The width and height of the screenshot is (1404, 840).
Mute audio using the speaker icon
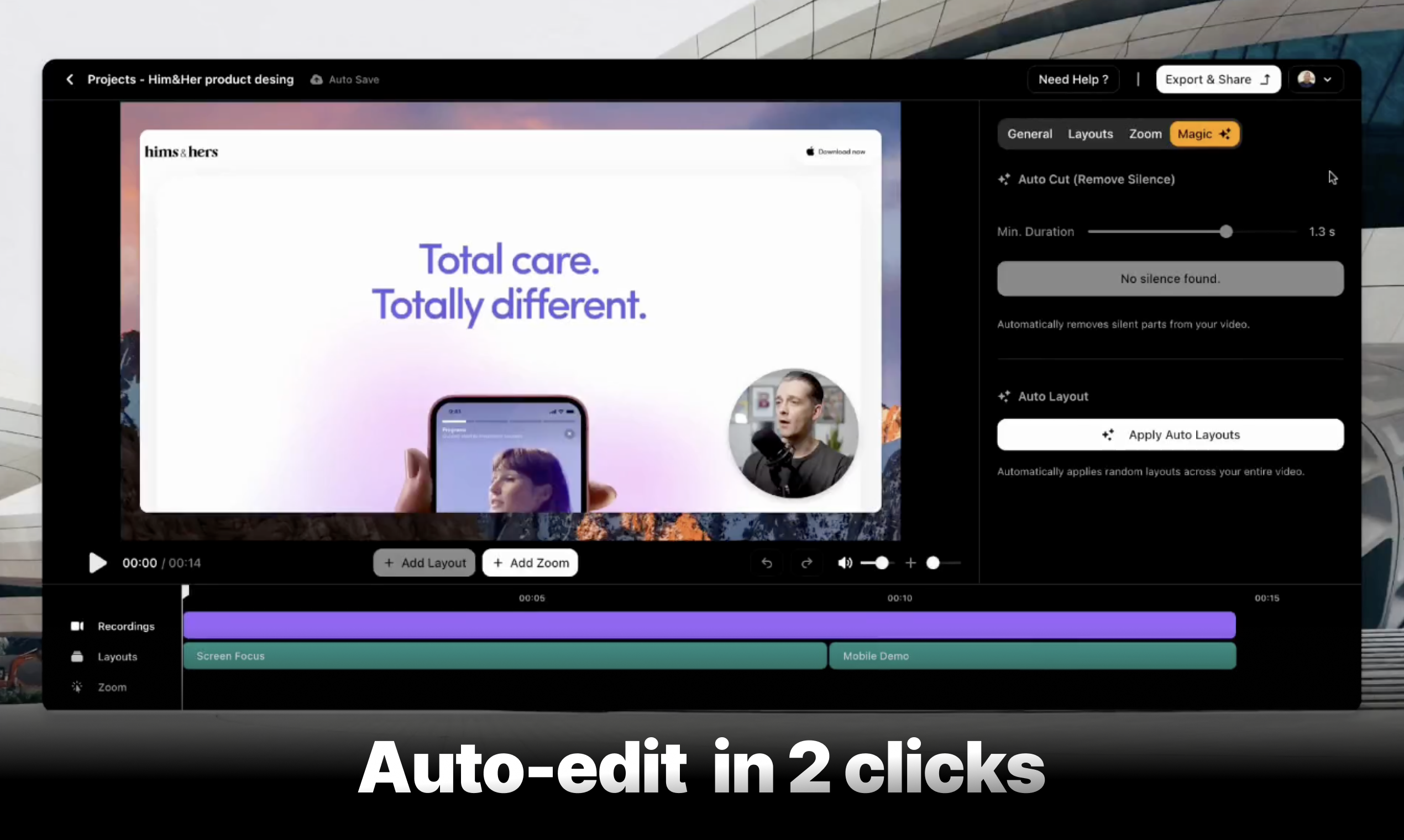pos(844,563)
